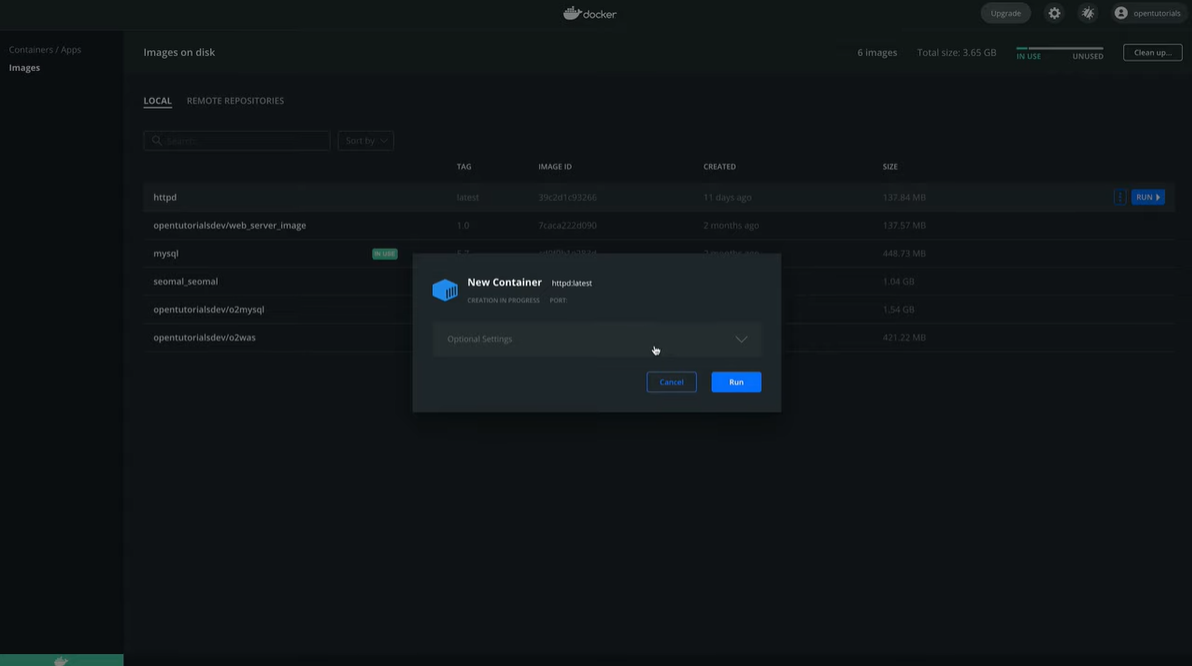The height and width of the screenshot is (666, 1192).
Task: Open the Sort by dropdown
Action: pyautogui.click(x=366, y=141)
